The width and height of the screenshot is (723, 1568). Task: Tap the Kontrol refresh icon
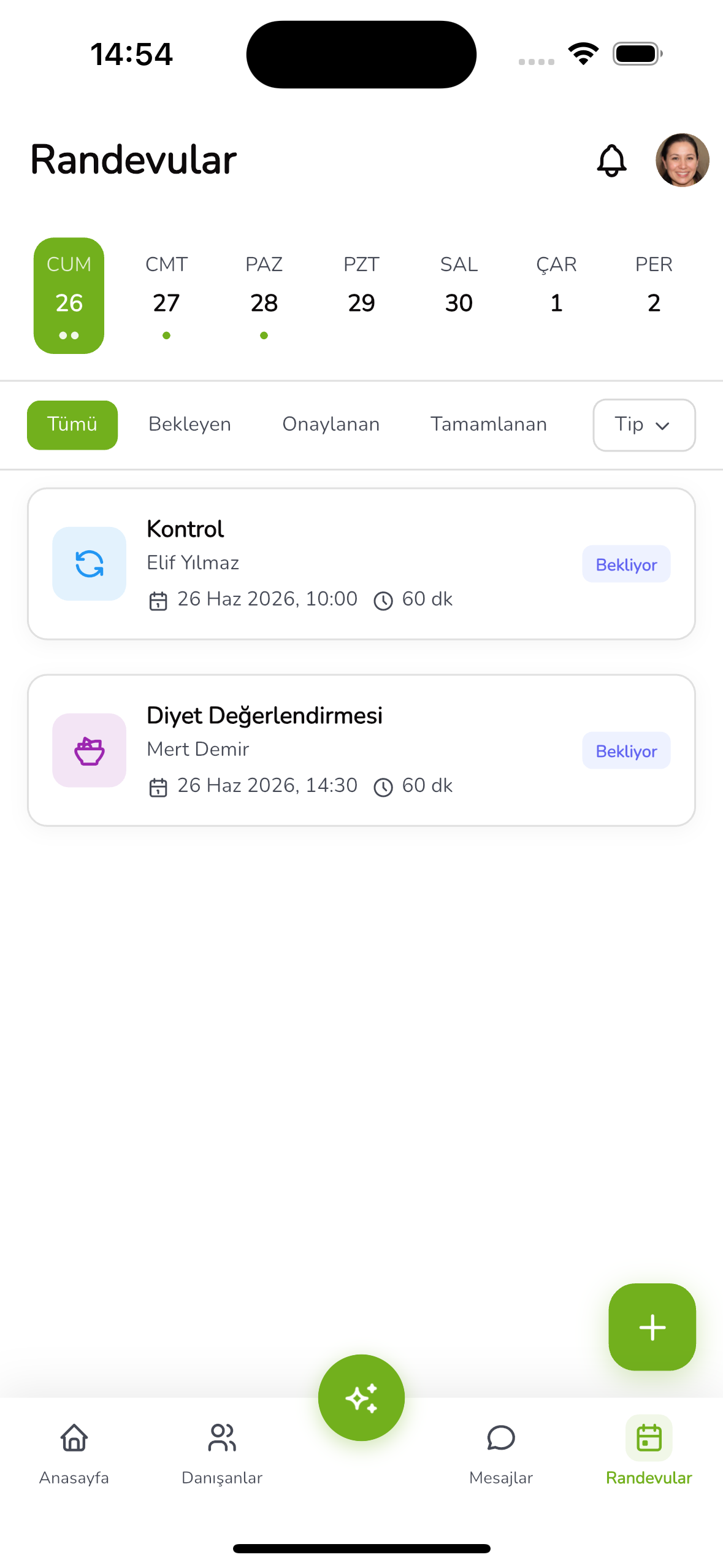pyautogui.click(x=90, y=564)
